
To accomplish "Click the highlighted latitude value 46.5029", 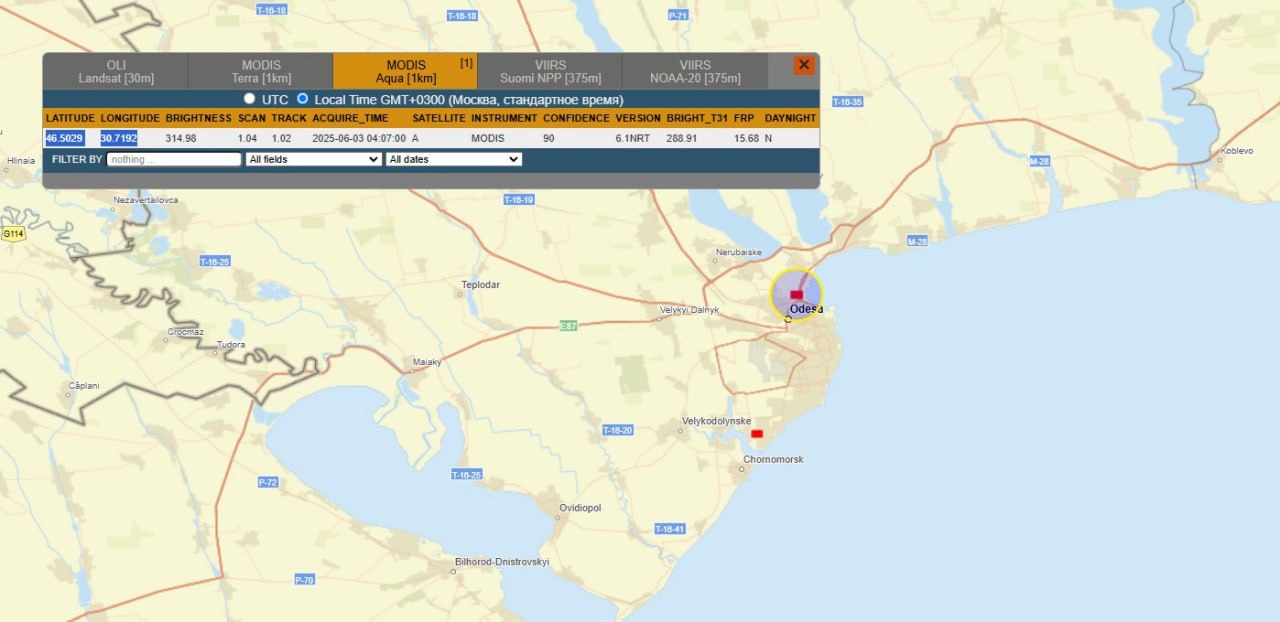I will click(64, 138).
